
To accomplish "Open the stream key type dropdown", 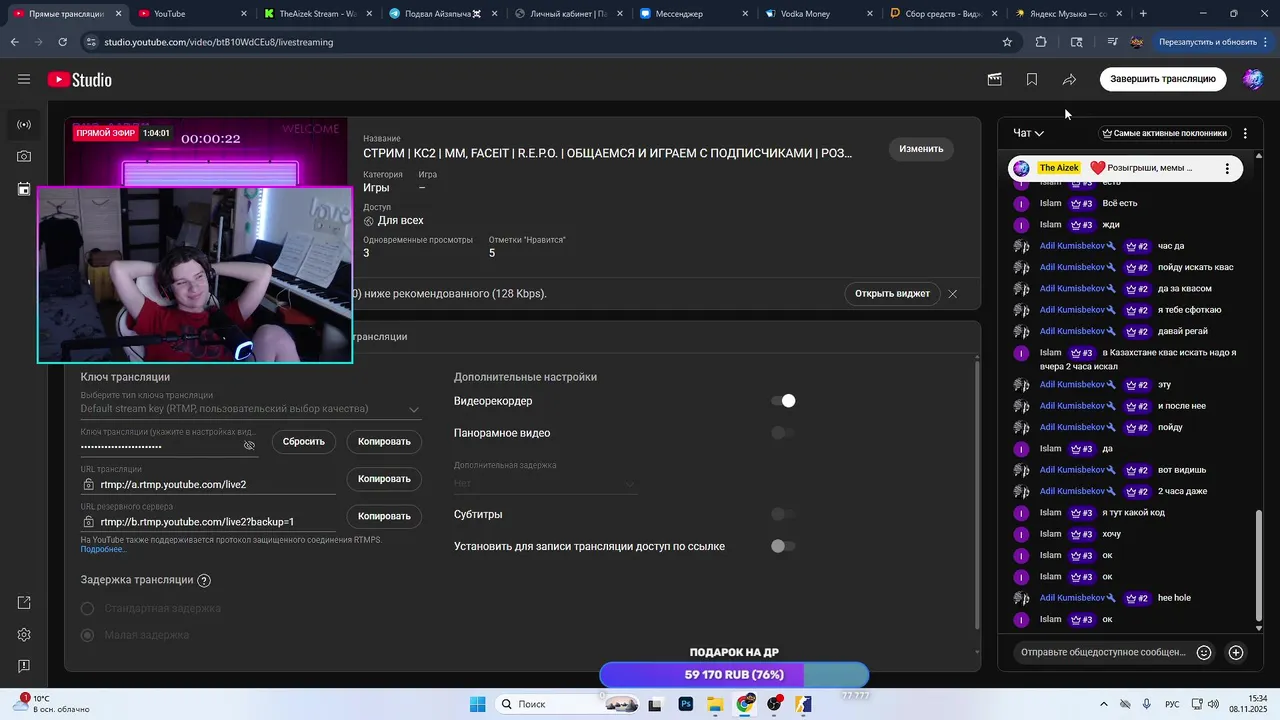I will [x=251, y=409].
